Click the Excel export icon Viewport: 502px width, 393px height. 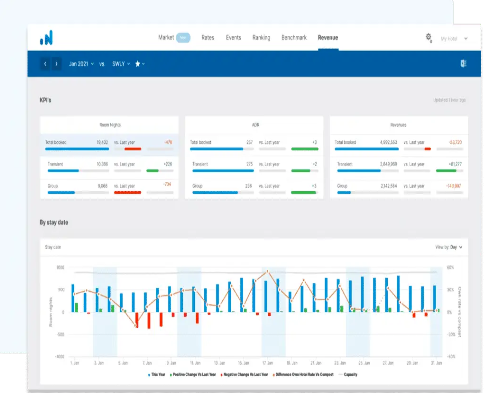click(463, 63)
